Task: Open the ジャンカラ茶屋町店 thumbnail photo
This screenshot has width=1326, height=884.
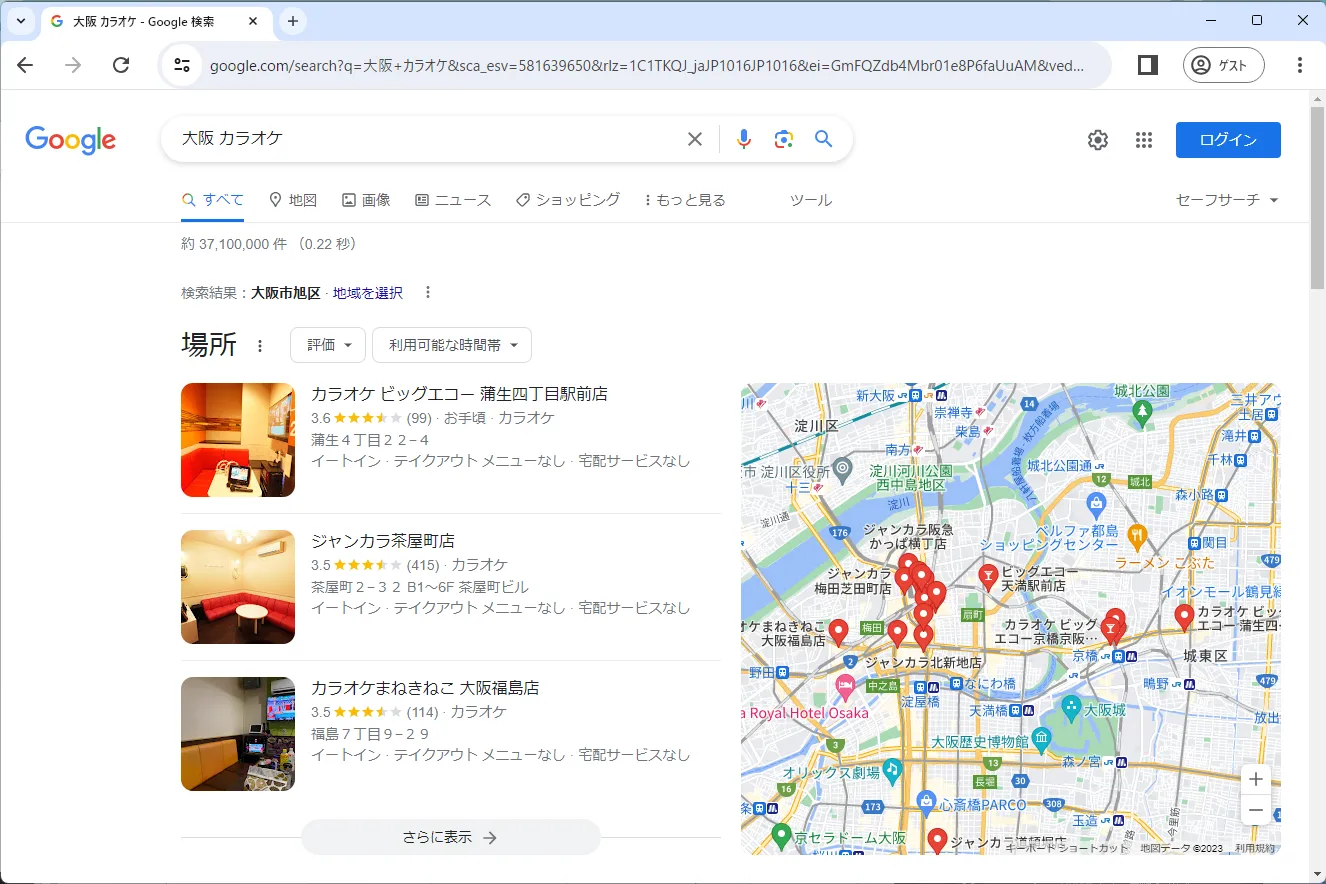Action: (x=238, y=587)
